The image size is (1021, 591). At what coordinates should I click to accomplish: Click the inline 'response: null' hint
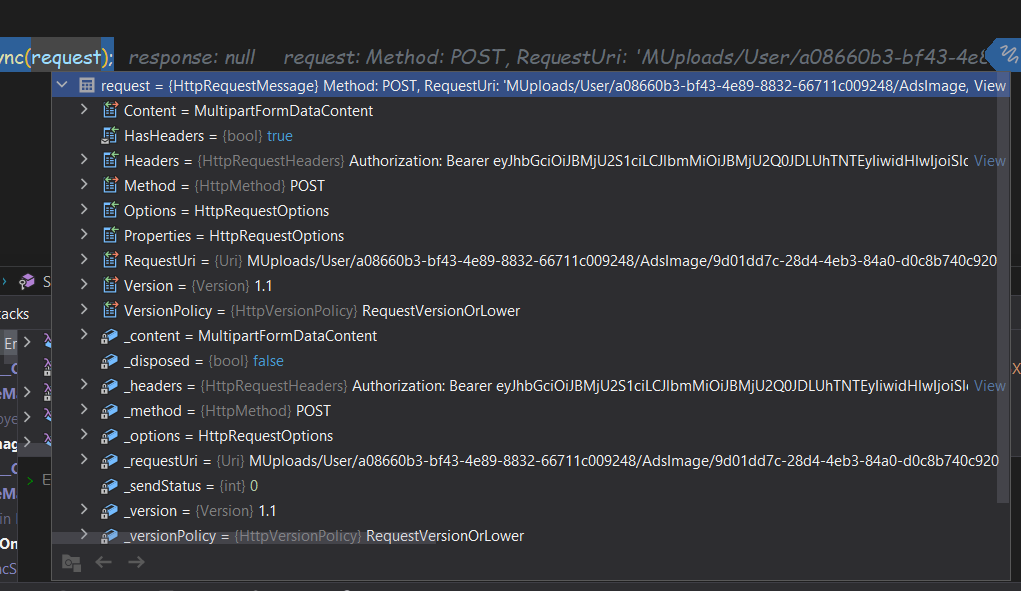191,57
